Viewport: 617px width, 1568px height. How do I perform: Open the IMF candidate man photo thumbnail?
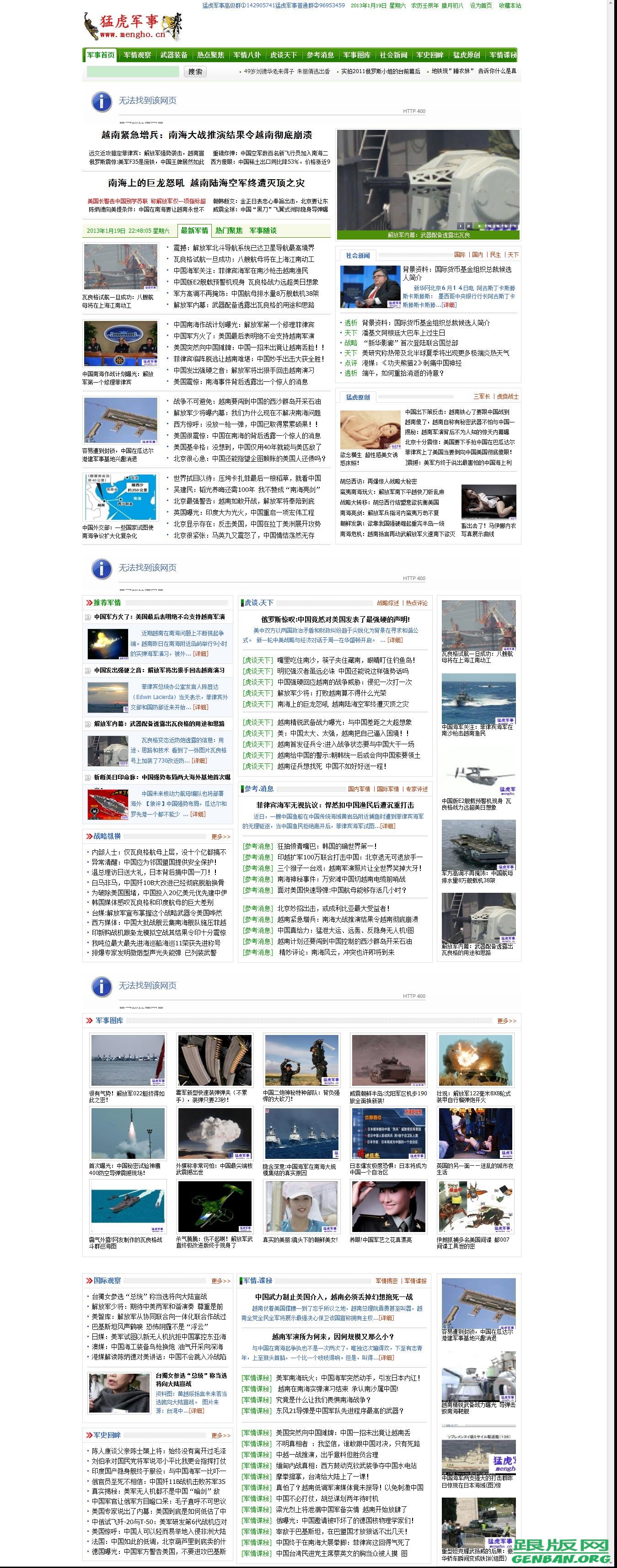coord(370,287)
